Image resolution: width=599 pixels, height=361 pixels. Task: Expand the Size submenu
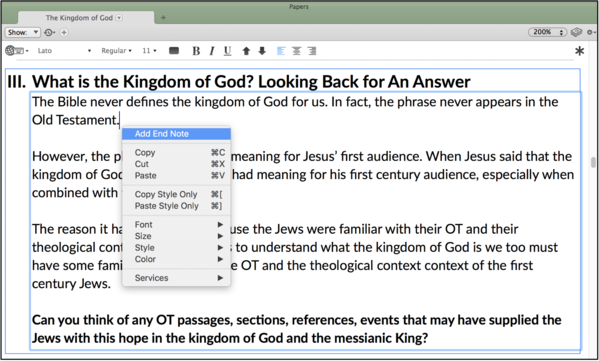point(176,236)
